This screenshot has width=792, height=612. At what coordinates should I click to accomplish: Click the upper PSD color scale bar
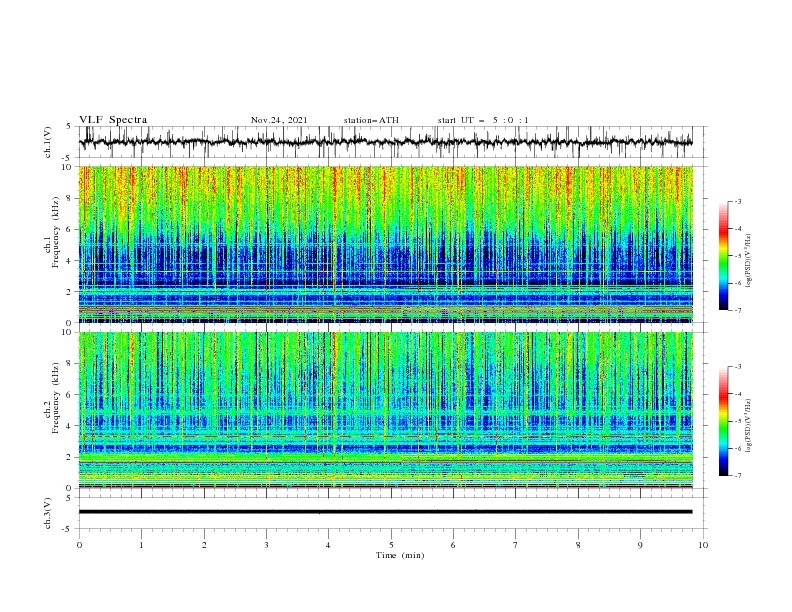[723, 256]
